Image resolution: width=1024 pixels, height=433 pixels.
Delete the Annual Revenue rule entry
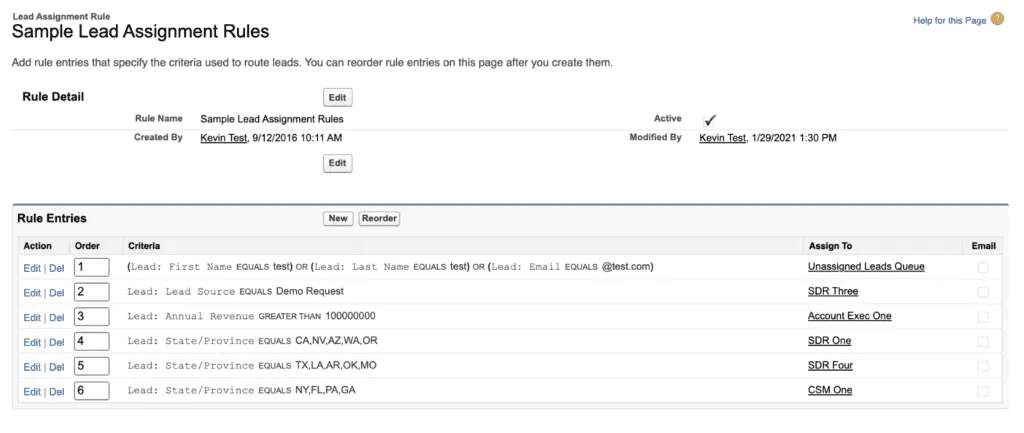coord(57,317)
